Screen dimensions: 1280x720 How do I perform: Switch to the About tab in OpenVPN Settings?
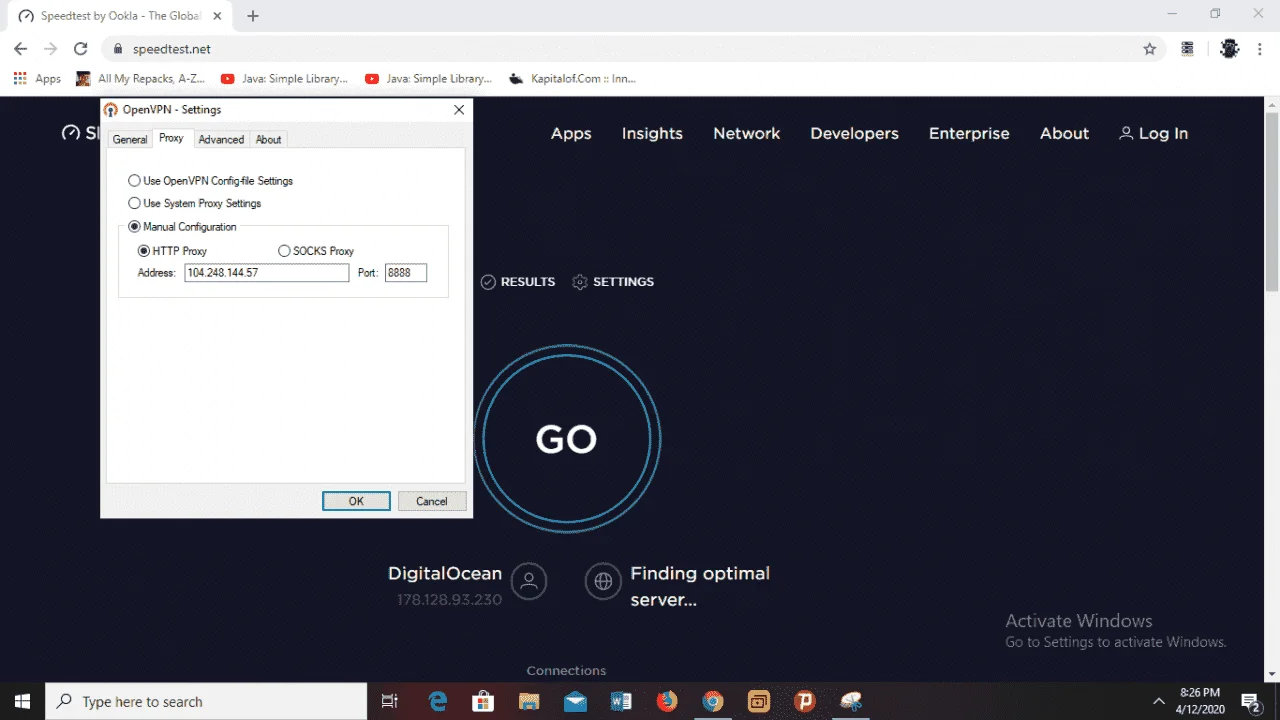(268, 139)
